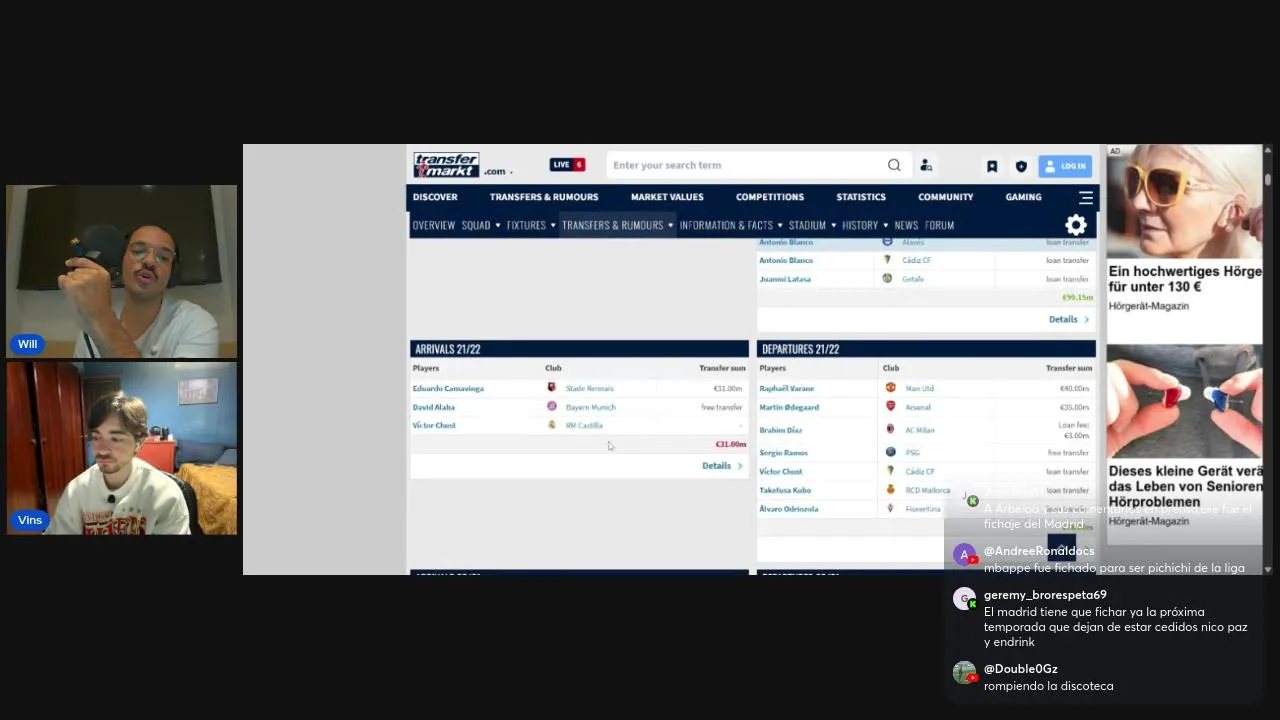Open Takefusa Kubo player link
The image size is (1280, 720).
click(785, 490)
